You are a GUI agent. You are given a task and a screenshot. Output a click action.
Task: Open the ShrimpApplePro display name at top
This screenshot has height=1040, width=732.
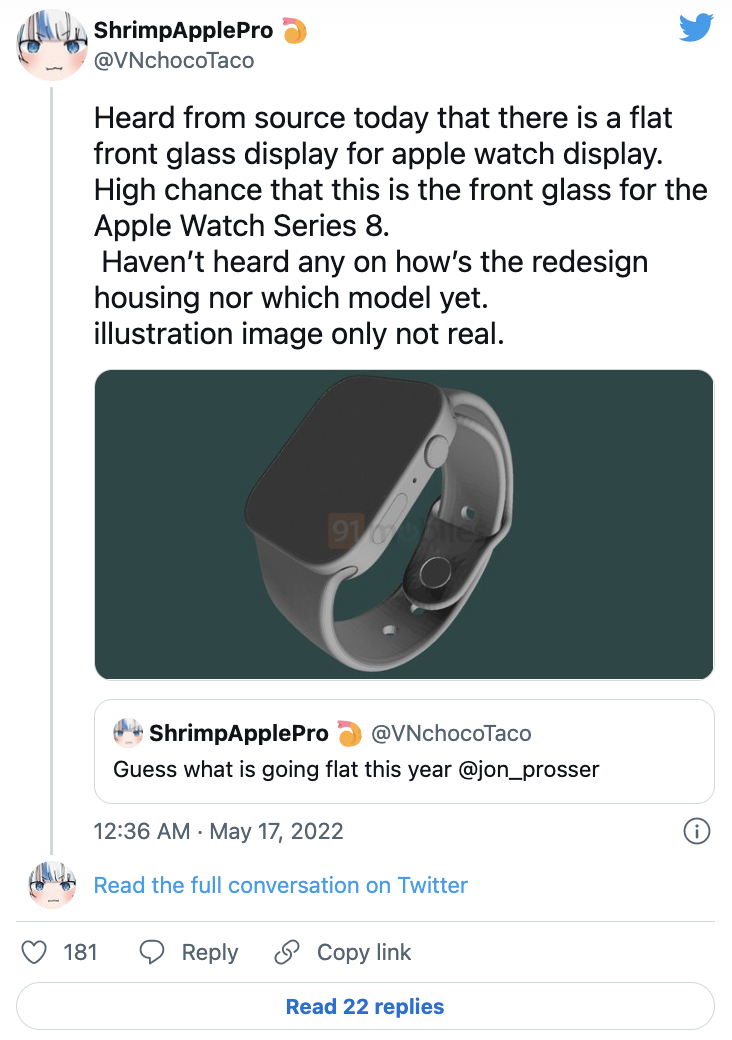click(x=183, y=32)
